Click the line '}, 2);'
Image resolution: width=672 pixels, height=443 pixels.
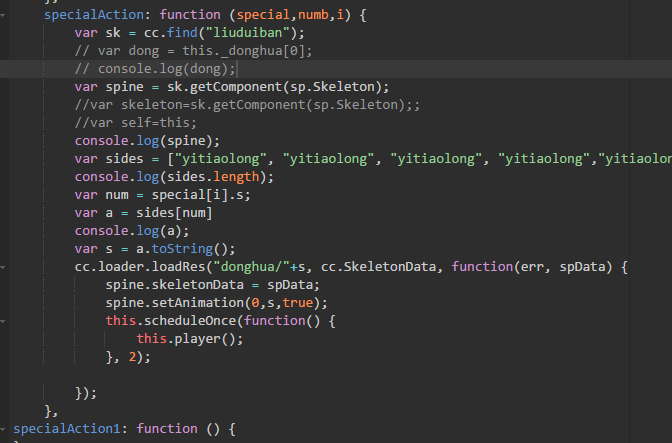tap(128, 357)
